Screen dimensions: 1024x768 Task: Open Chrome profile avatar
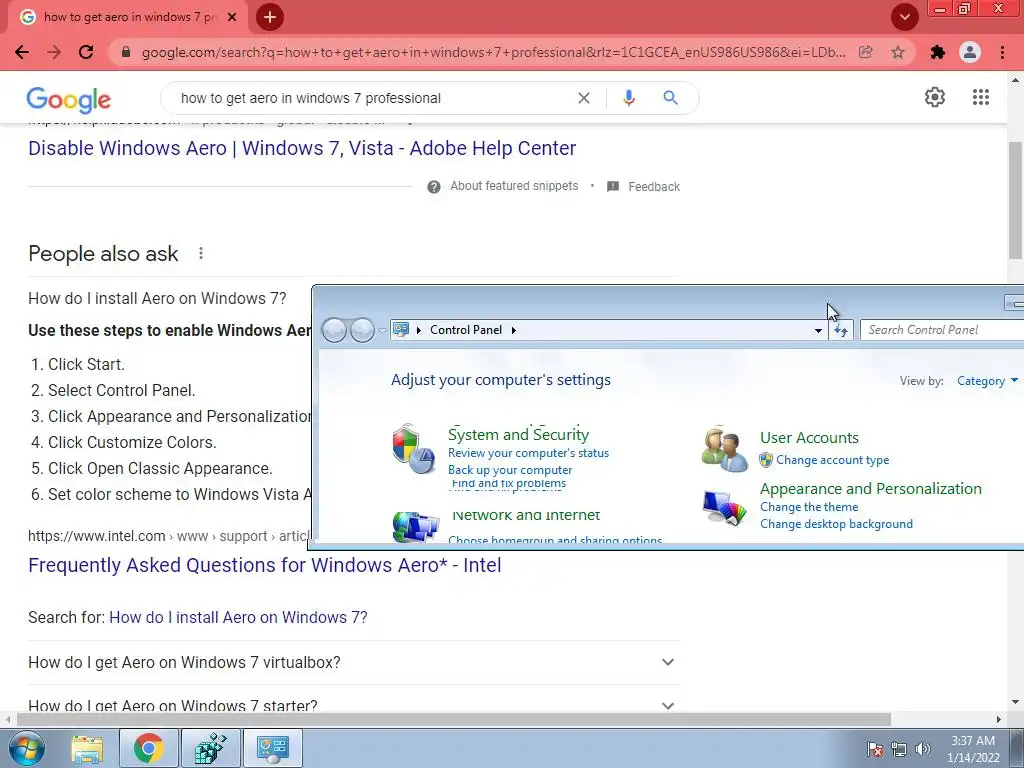(x=970, y=52)
